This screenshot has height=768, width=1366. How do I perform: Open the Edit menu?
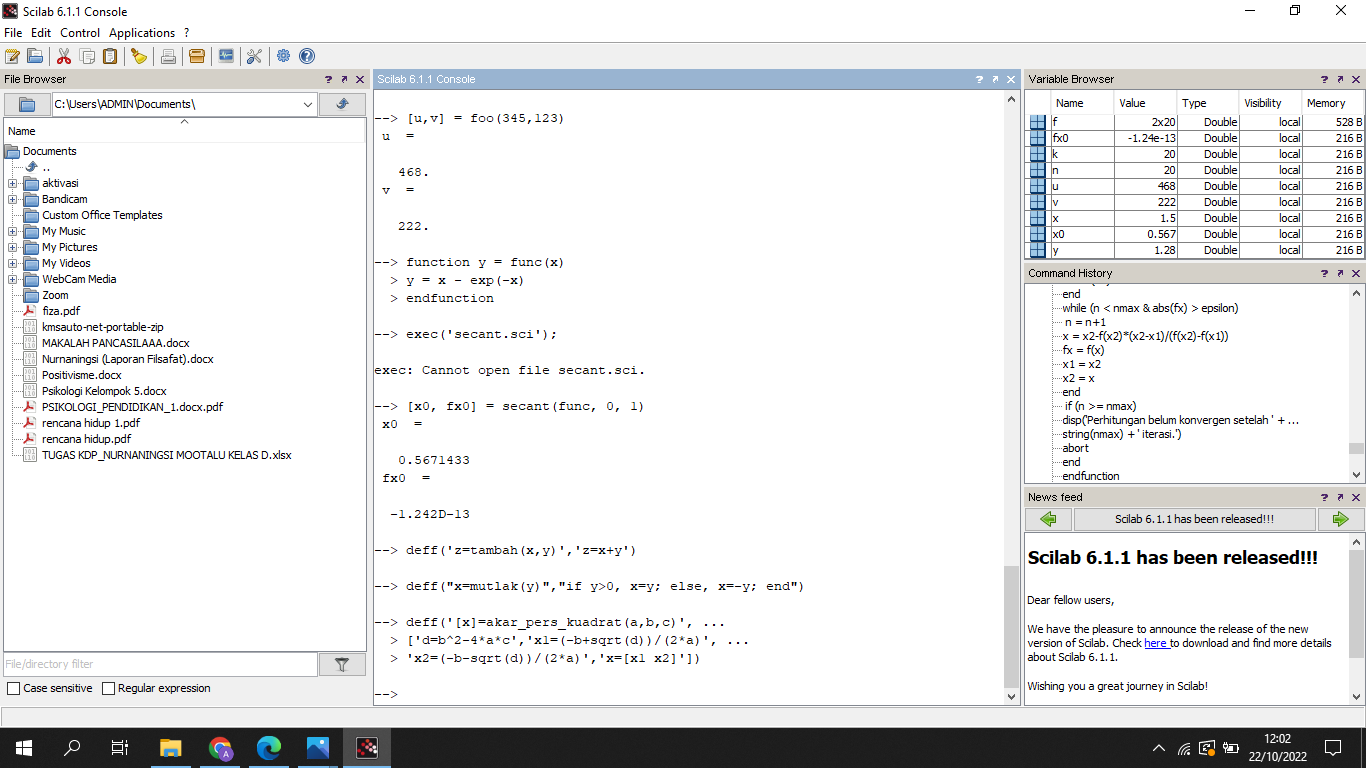[x=41, y=33]
